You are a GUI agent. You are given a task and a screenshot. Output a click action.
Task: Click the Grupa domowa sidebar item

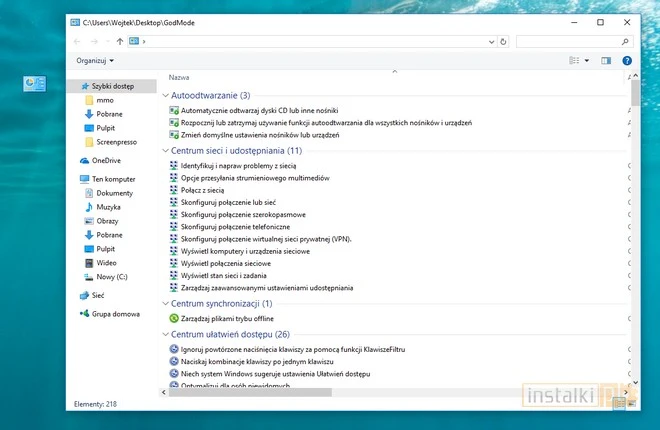(115, 314)
